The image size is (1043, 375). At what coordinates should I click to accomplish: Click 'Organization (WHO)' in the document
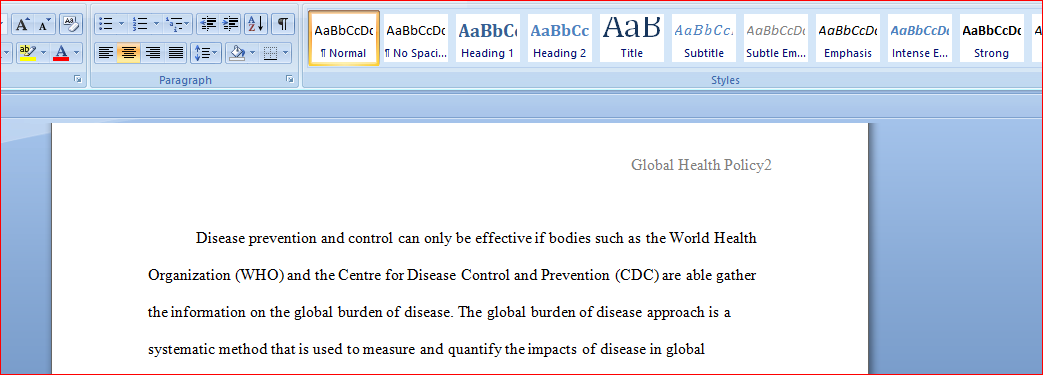tap(216, 275)
